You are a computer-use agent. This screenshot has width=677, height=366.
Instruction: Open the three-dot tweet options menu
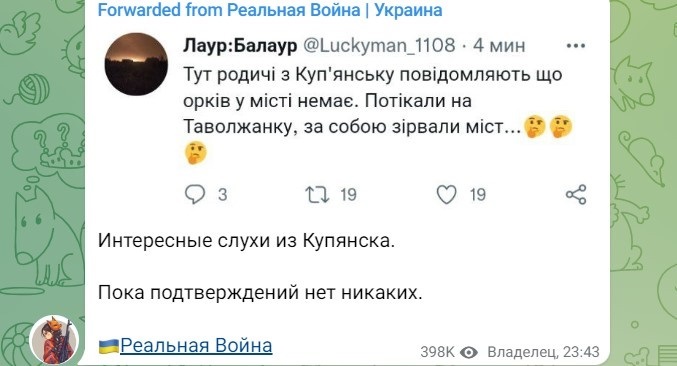[x=576, y=46]
